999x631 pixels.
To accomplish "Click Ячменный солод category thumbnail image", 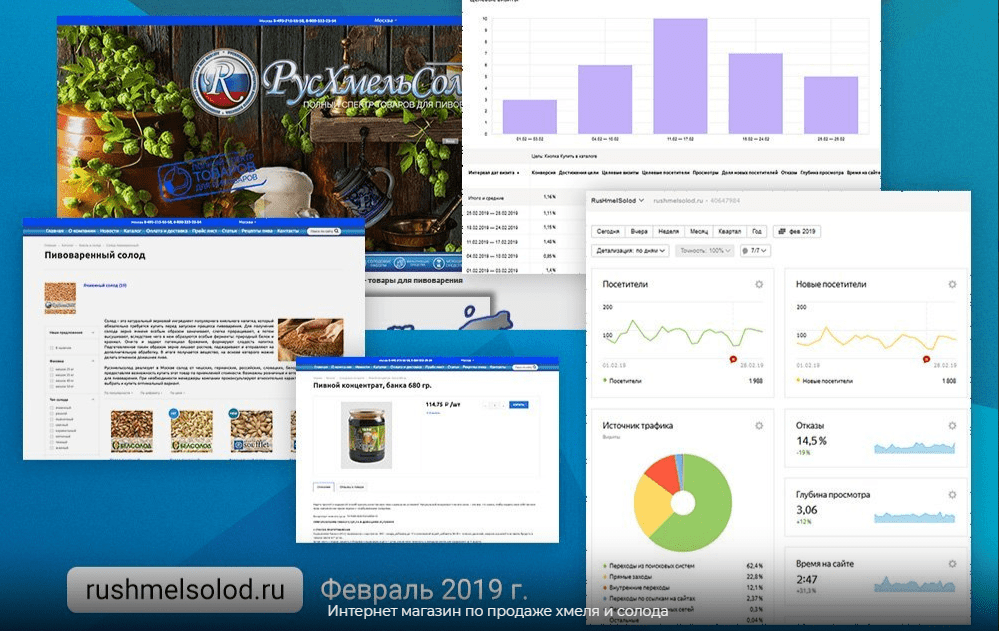I will pyautogui.click(x=60, y=298).
